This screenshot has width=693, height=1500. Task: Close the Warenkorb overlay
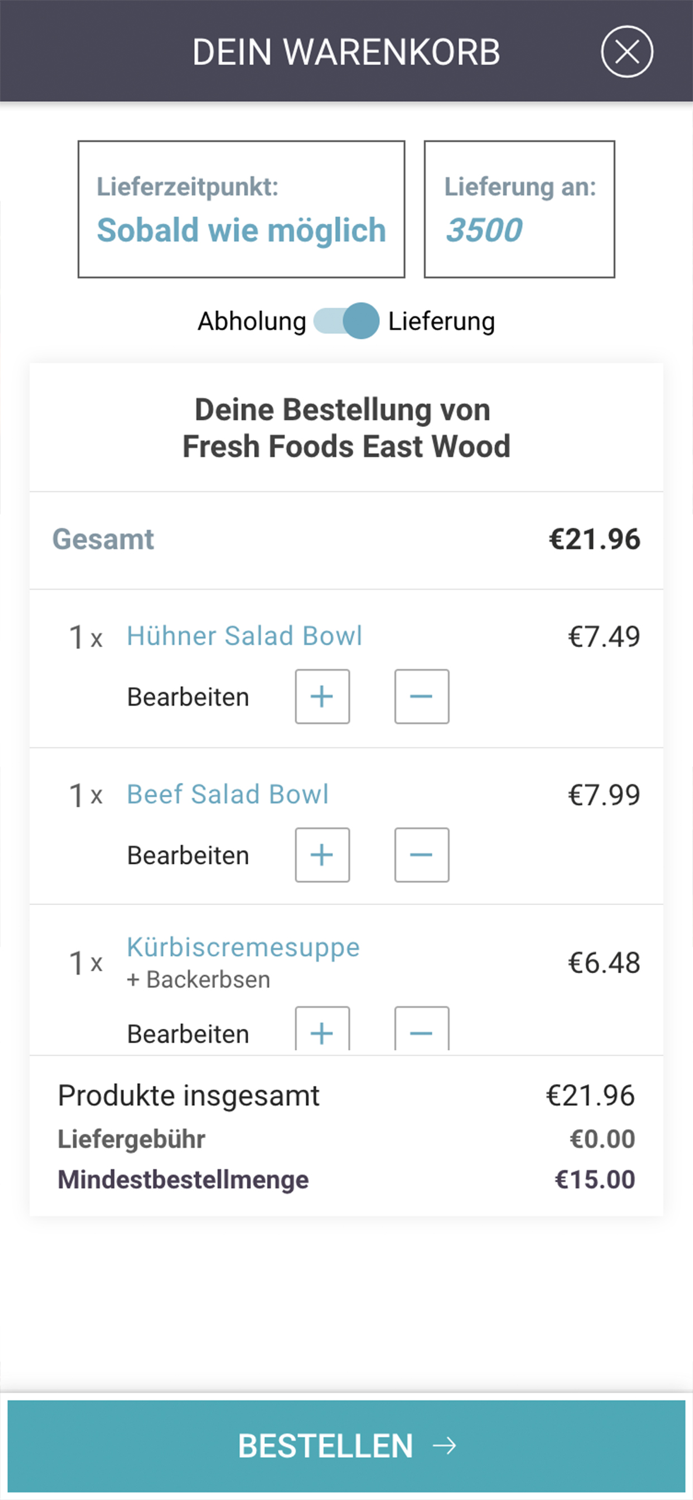pyautogui.click(x=627, y=51)
